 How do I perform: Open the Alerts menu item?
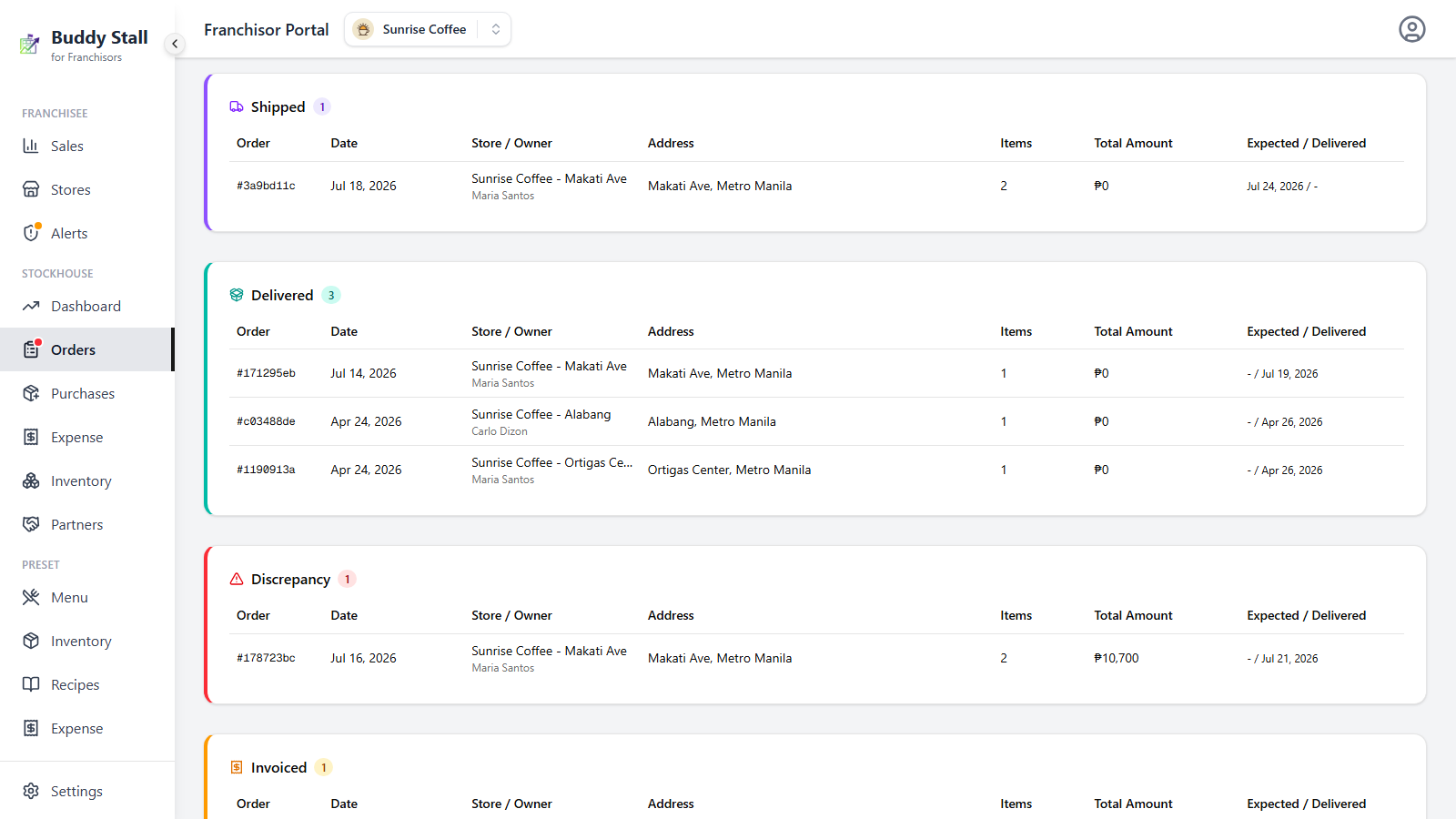tap(87, 233)
